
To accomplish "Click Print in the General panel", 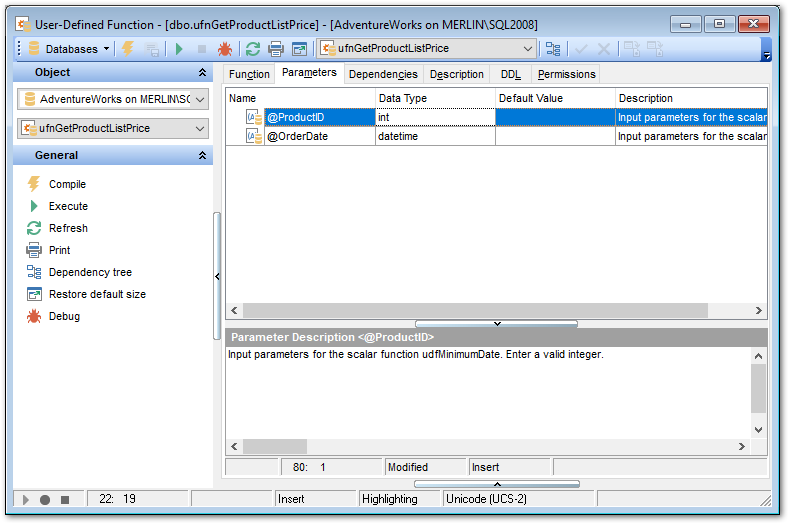I will [59, 250].
